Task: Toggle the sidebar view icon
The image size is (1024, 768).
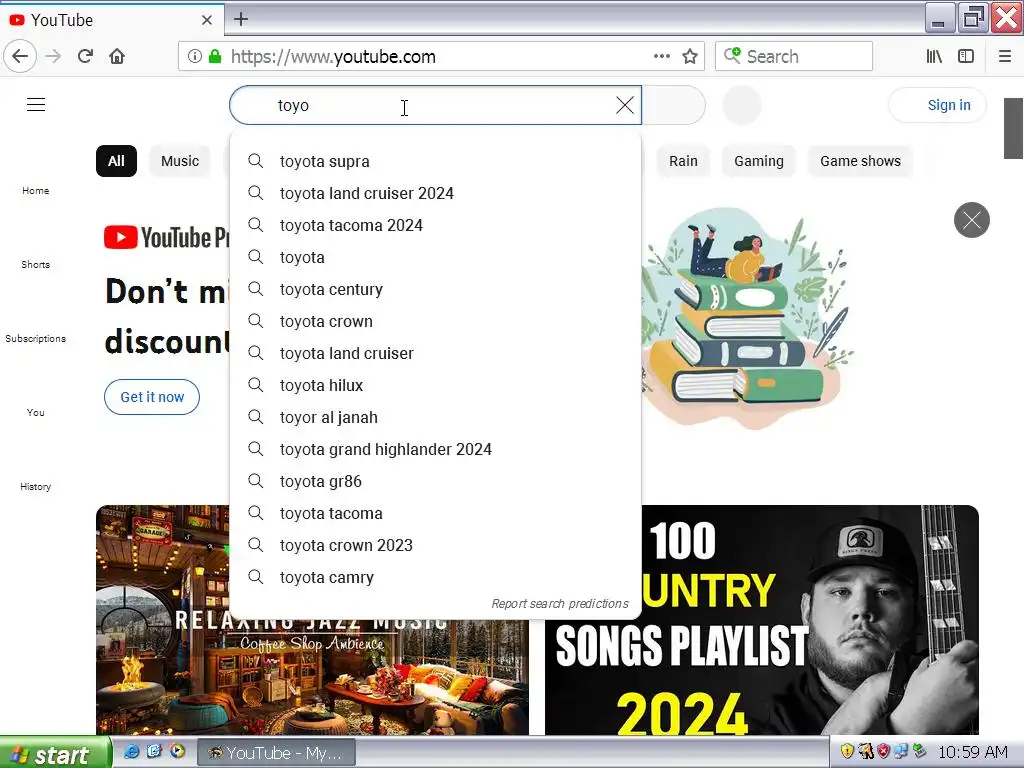Action: point(966,56)
